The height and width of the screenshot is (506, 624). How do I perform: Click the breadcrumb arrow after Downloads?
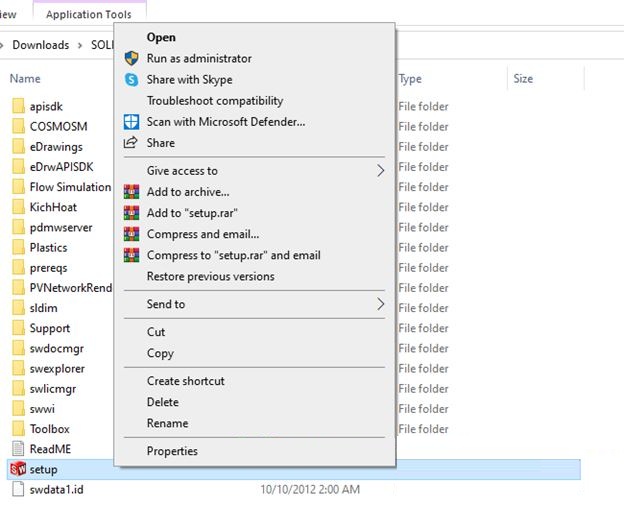[x=80, y=45]
